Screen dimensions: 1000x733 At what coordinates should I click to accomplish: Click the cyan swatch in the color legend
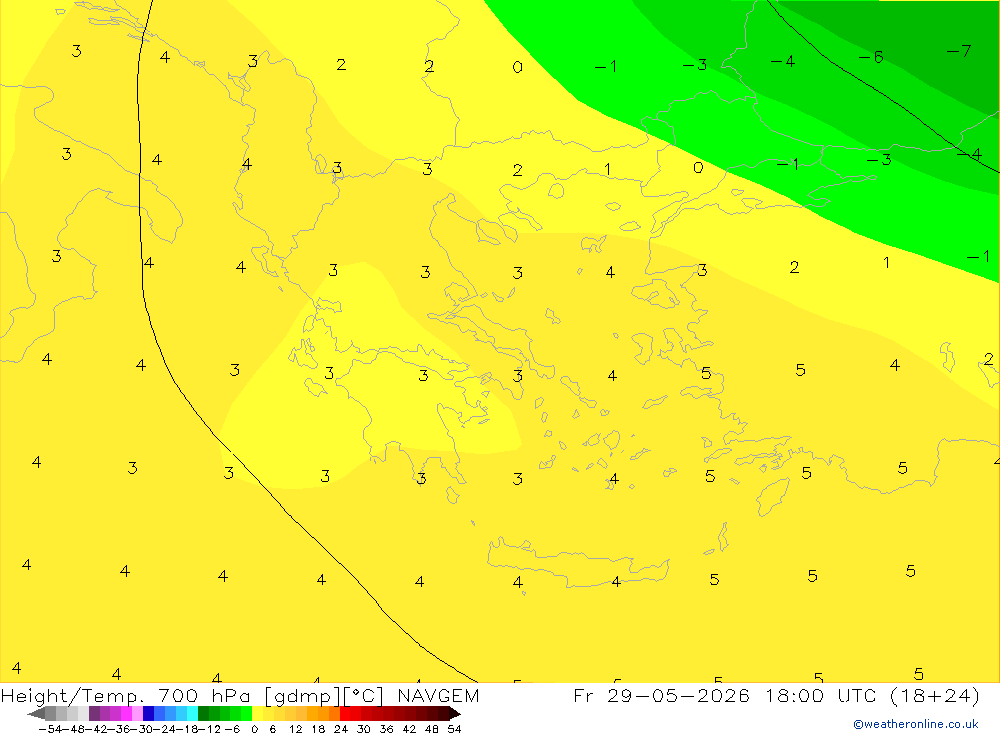point(192,714)
